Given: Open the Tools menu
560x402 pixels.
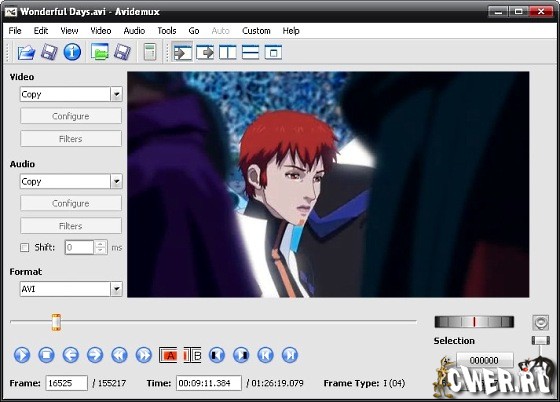Looking at the screenshot, I should 167,31.
